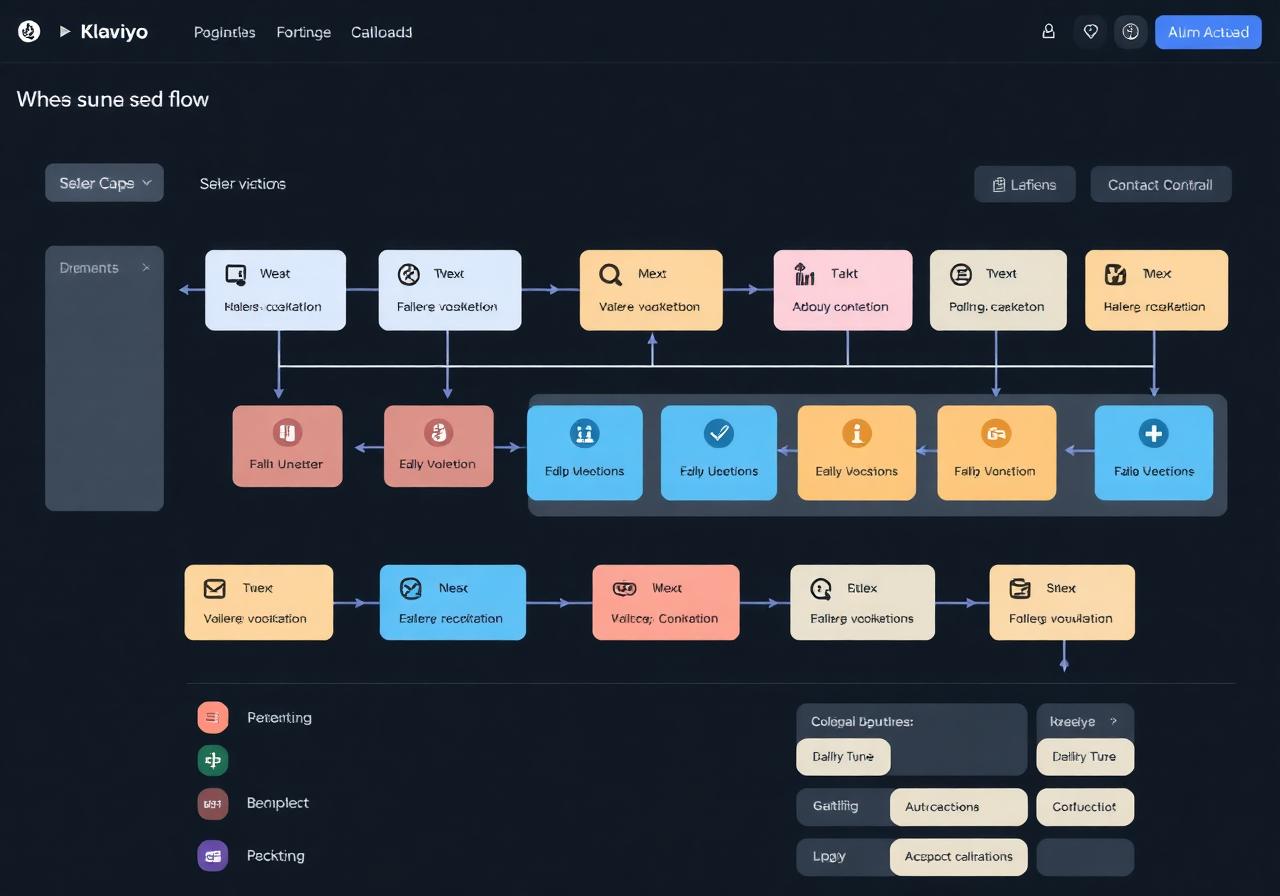Select the Acepoct caltrations option

pyautogui.click(x=958, y=856)
